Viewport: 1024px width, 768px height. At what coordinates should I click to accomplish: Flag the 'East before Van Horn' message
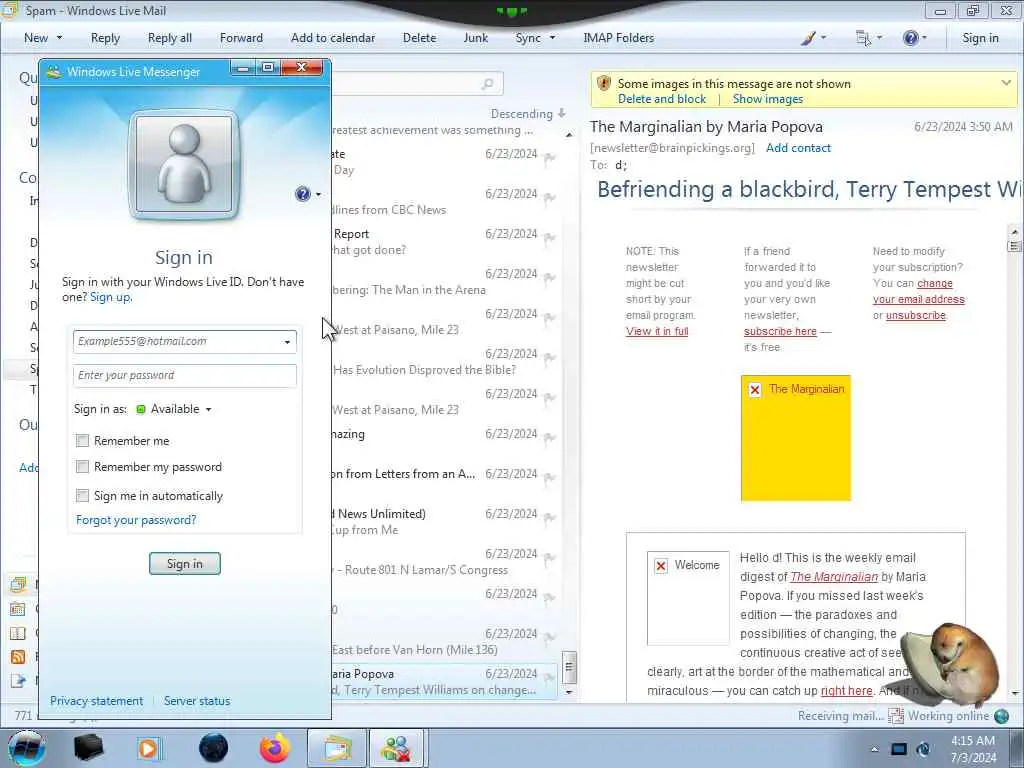coord(549,638)
